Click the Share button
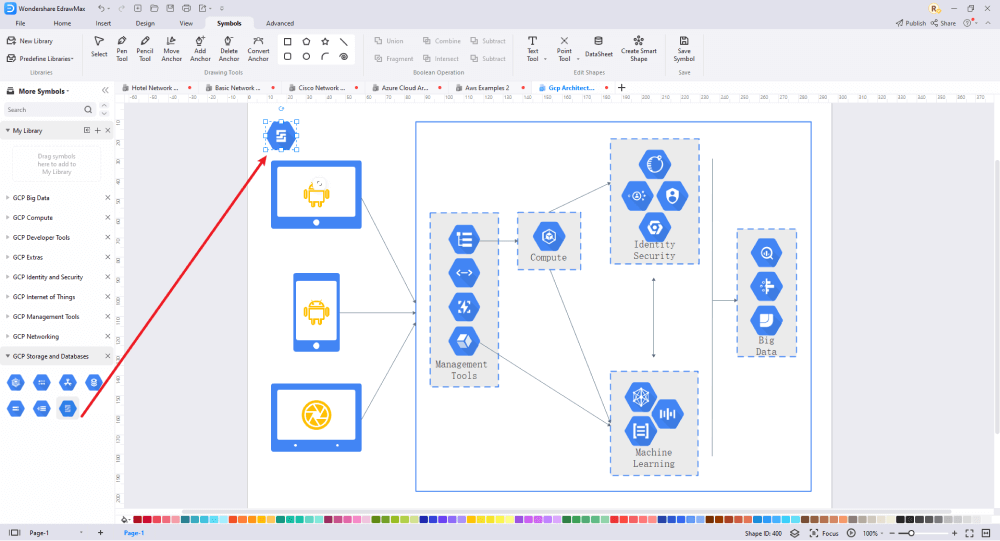 tap(943, 23)
